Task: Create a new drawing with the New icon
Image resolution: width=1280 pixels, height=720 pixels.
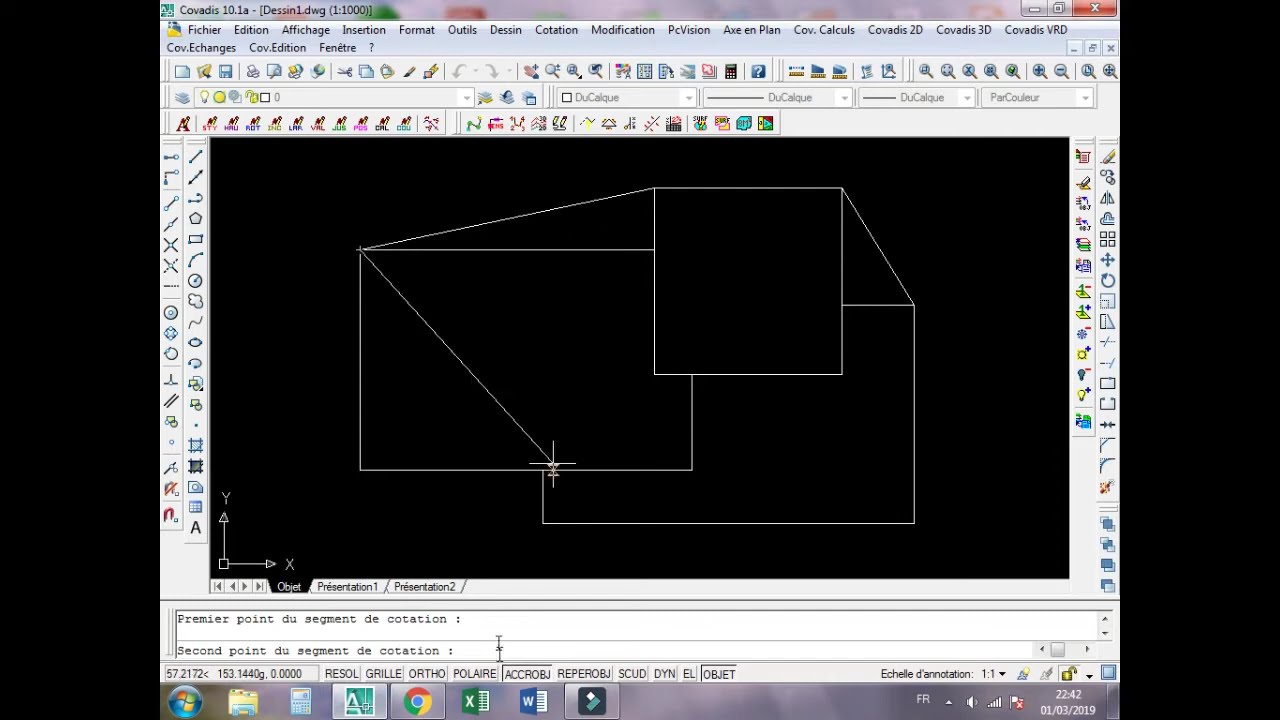Action: [182, 71]
